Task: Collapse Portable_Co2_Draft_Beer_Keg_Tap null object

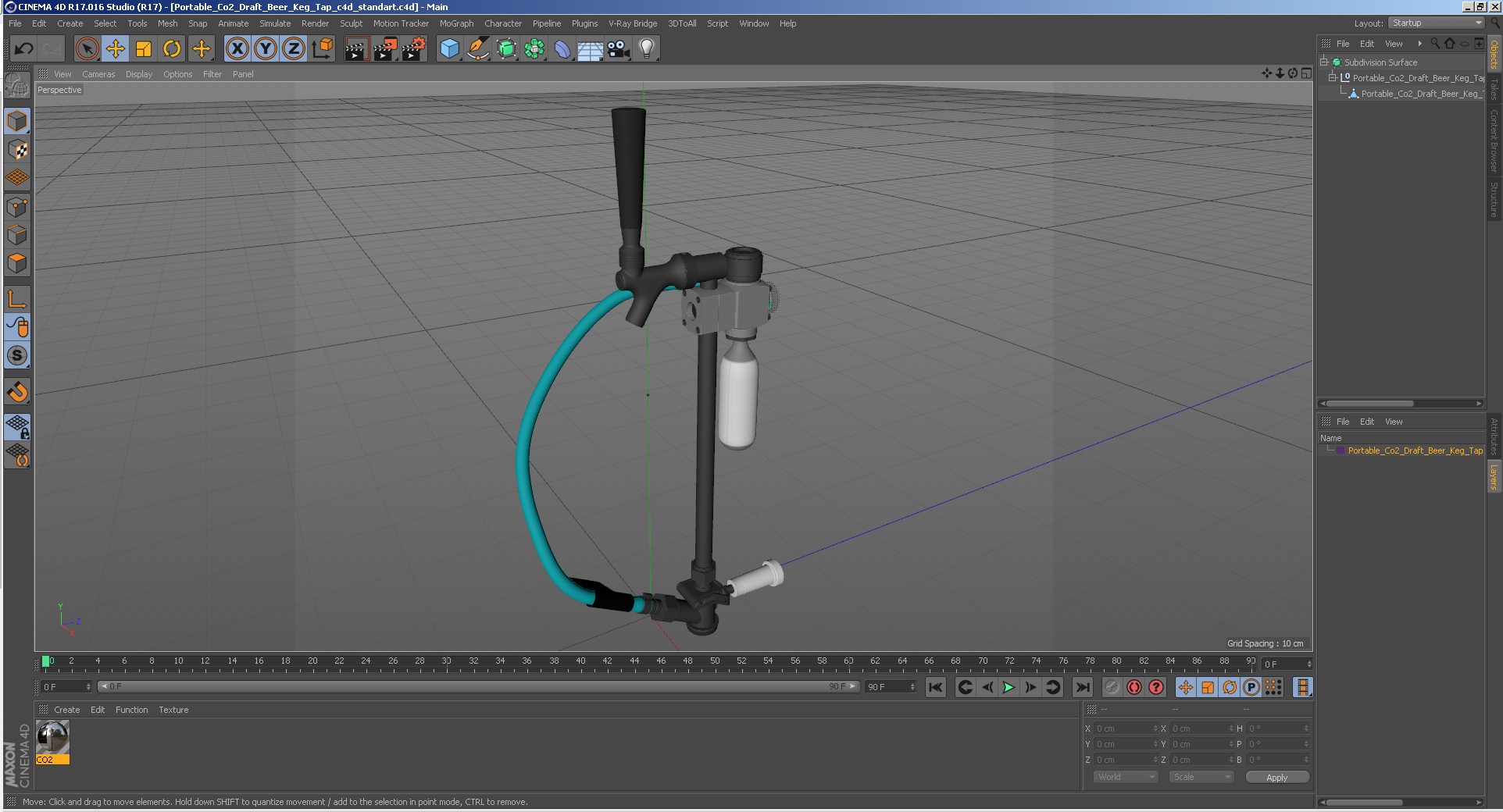Action: 1333,77
